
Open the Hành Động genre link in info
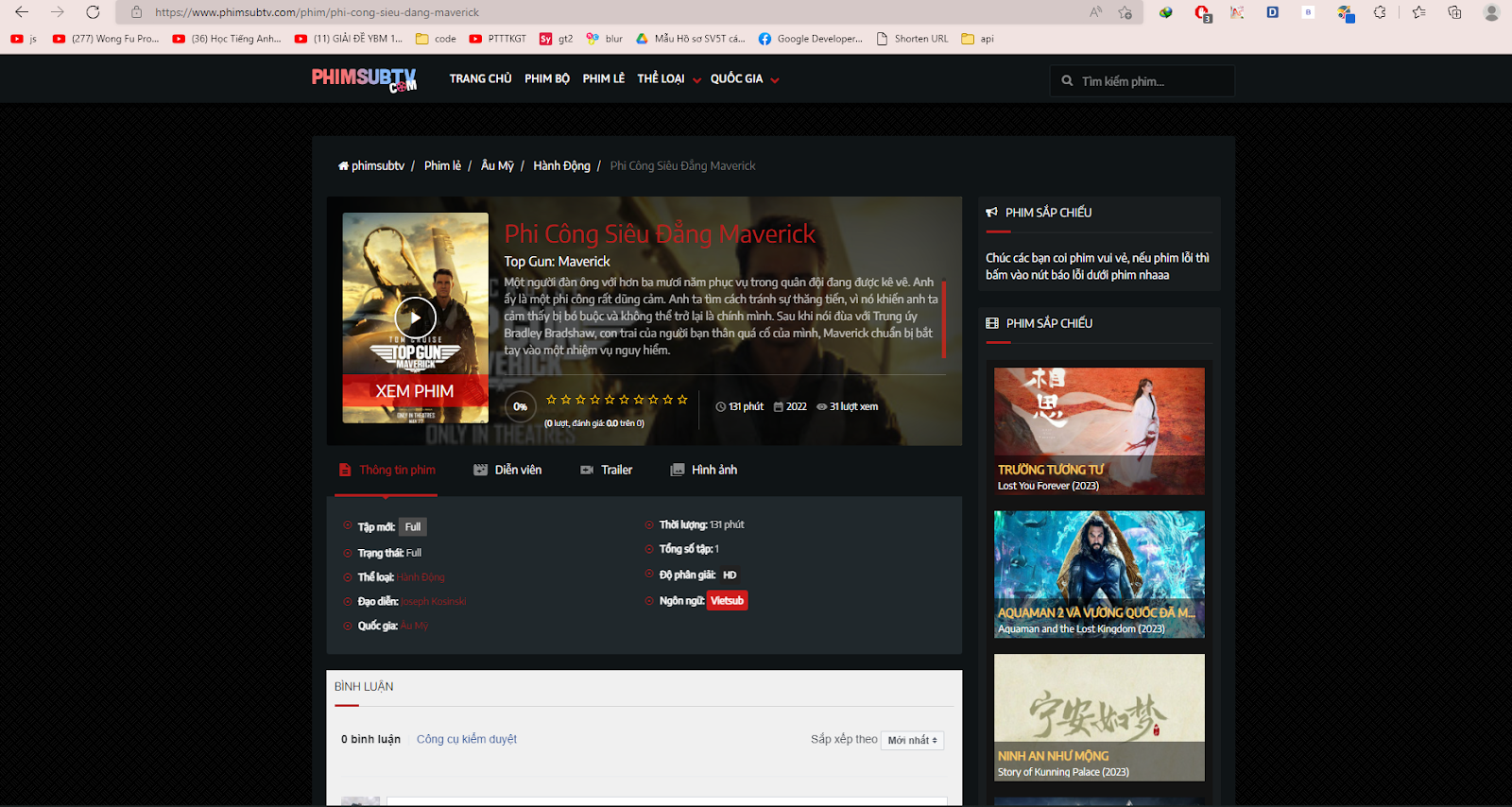421,577
